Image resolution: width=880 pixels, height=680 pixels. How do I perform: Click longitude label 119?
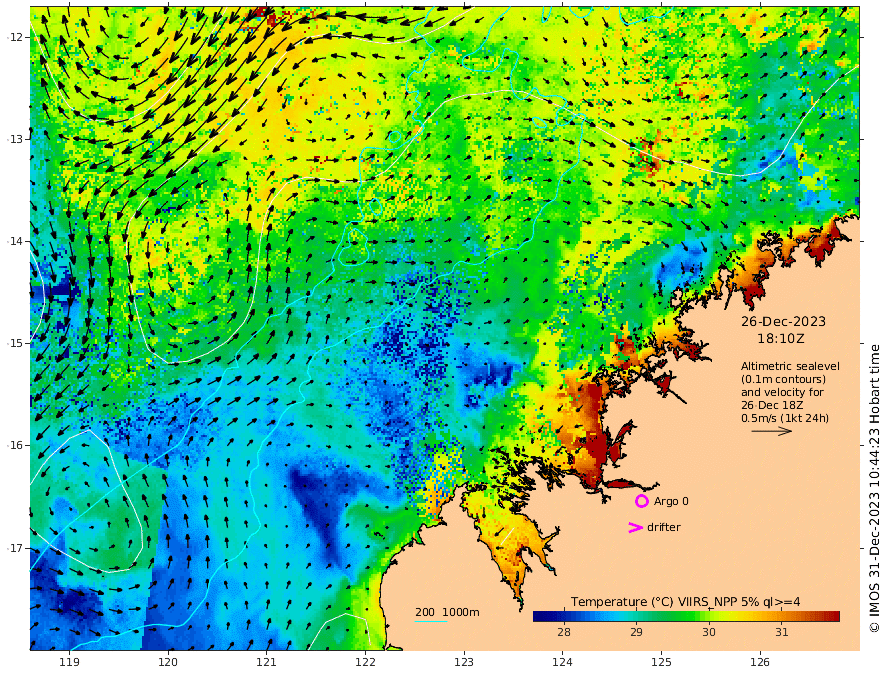[x=69, y=663]
